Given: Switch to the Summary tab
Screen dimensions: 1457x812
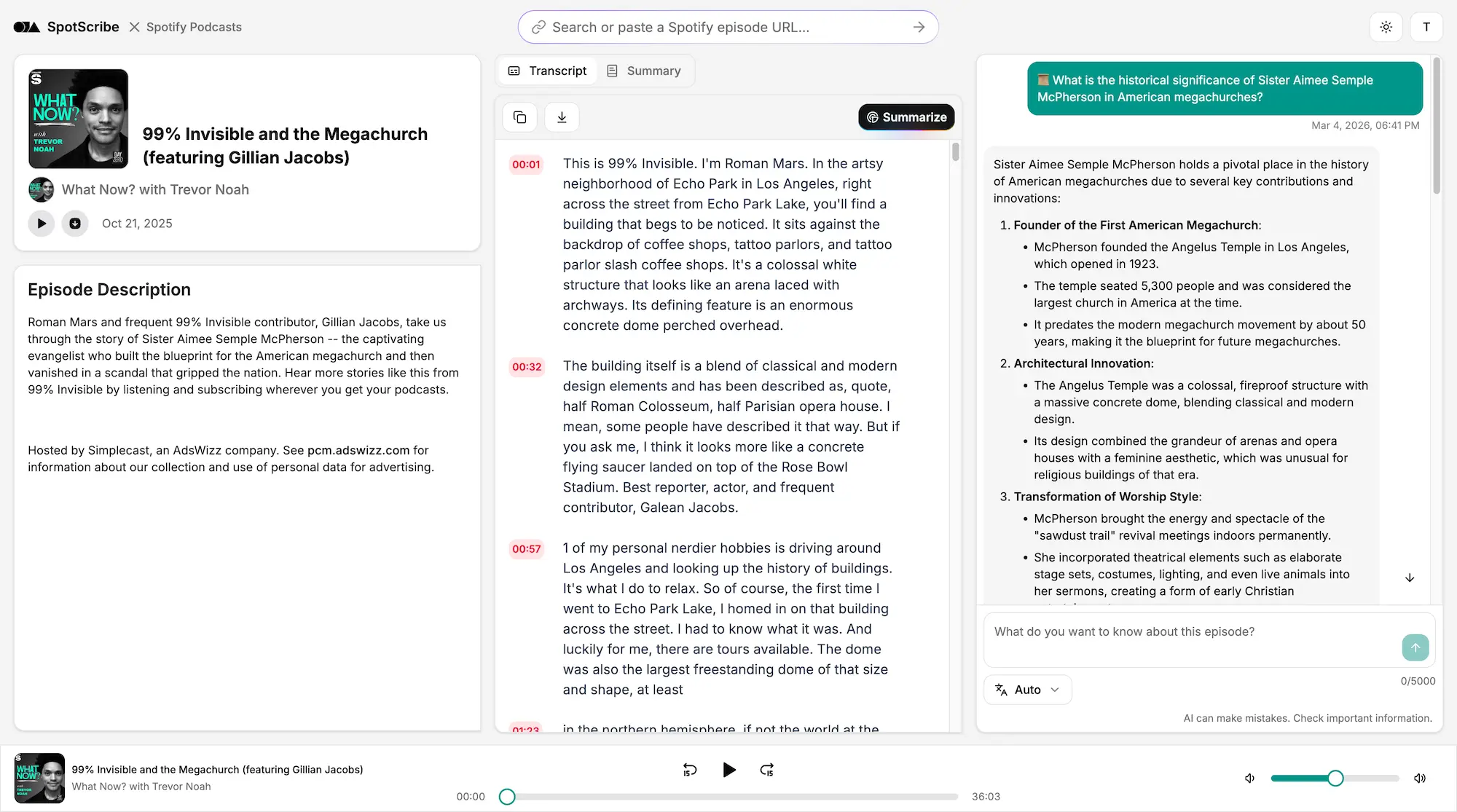Looking at the screenshot, I should [644, 71].
